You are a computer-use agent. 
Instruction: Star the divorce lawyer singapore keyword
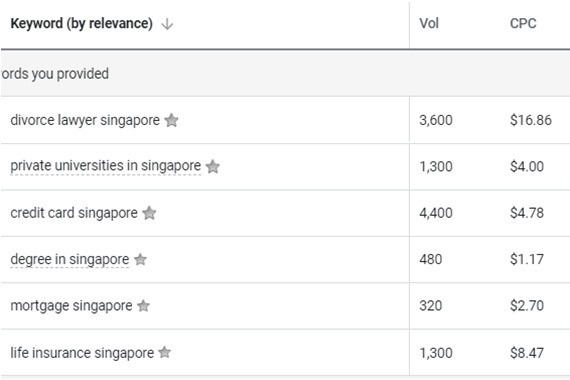click(171, 120)
